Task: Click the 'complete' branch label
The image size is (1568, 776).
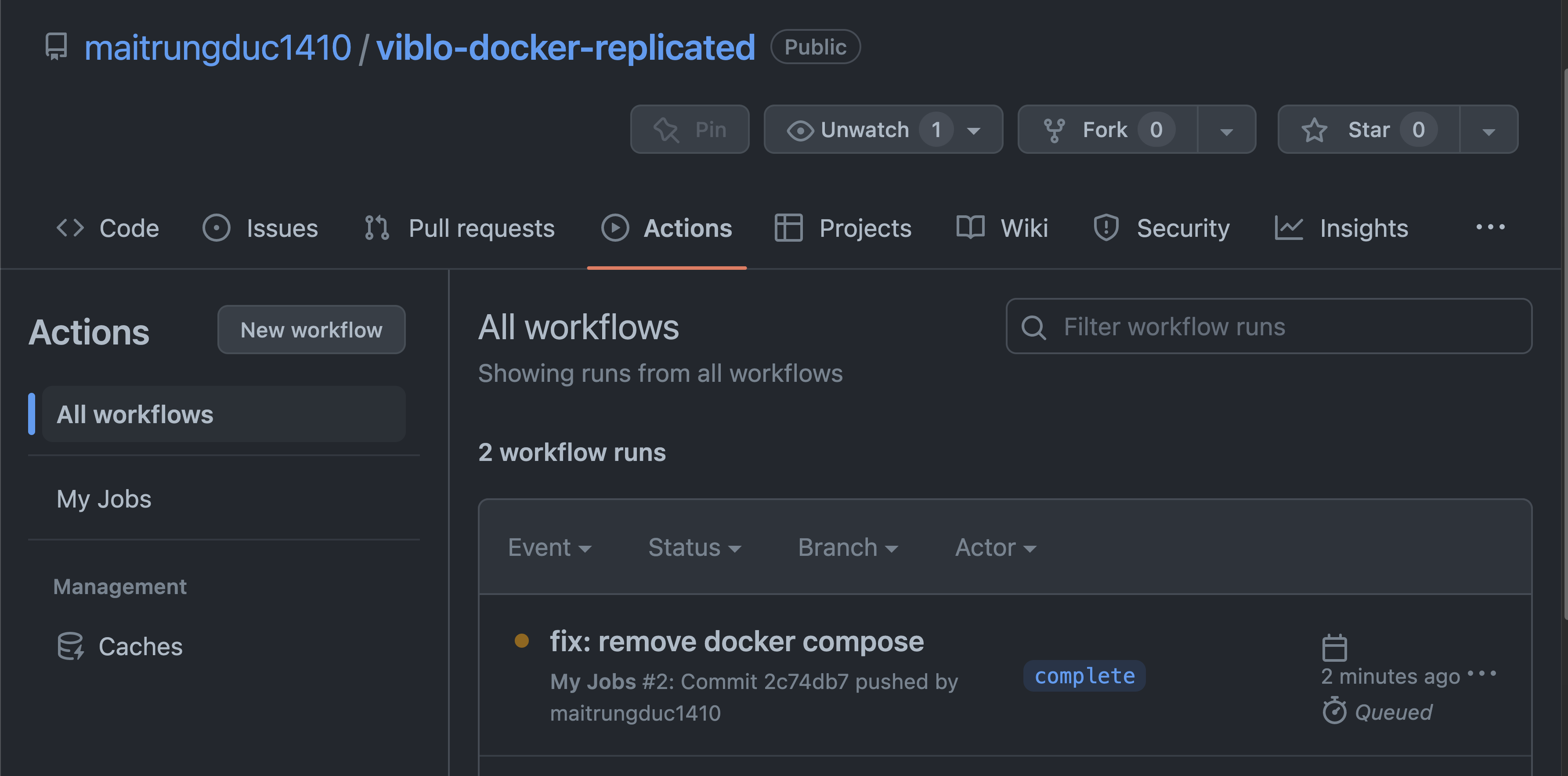Action: pos(1084,675)
